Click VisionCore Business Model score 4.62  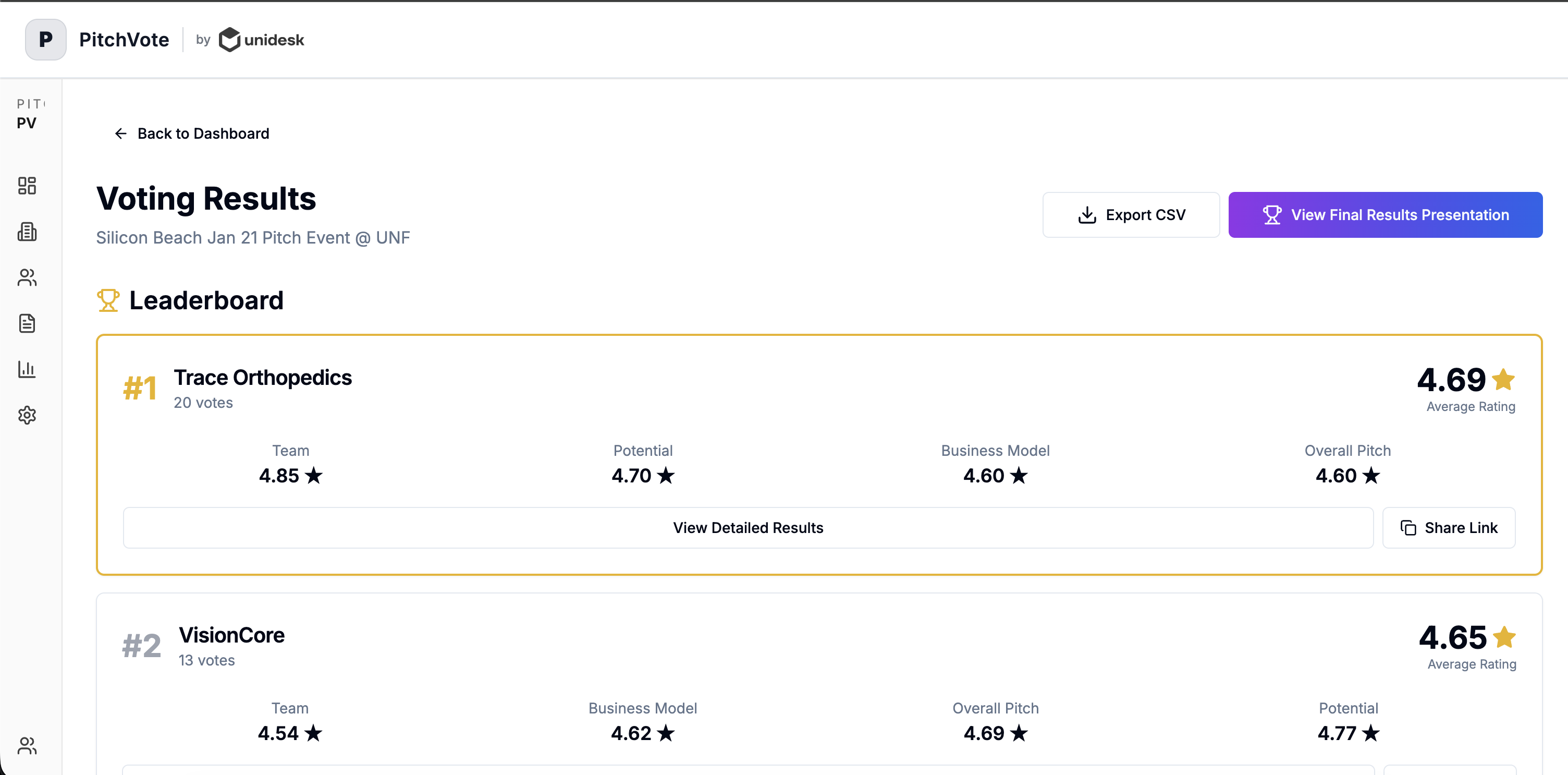coord(643,733)
